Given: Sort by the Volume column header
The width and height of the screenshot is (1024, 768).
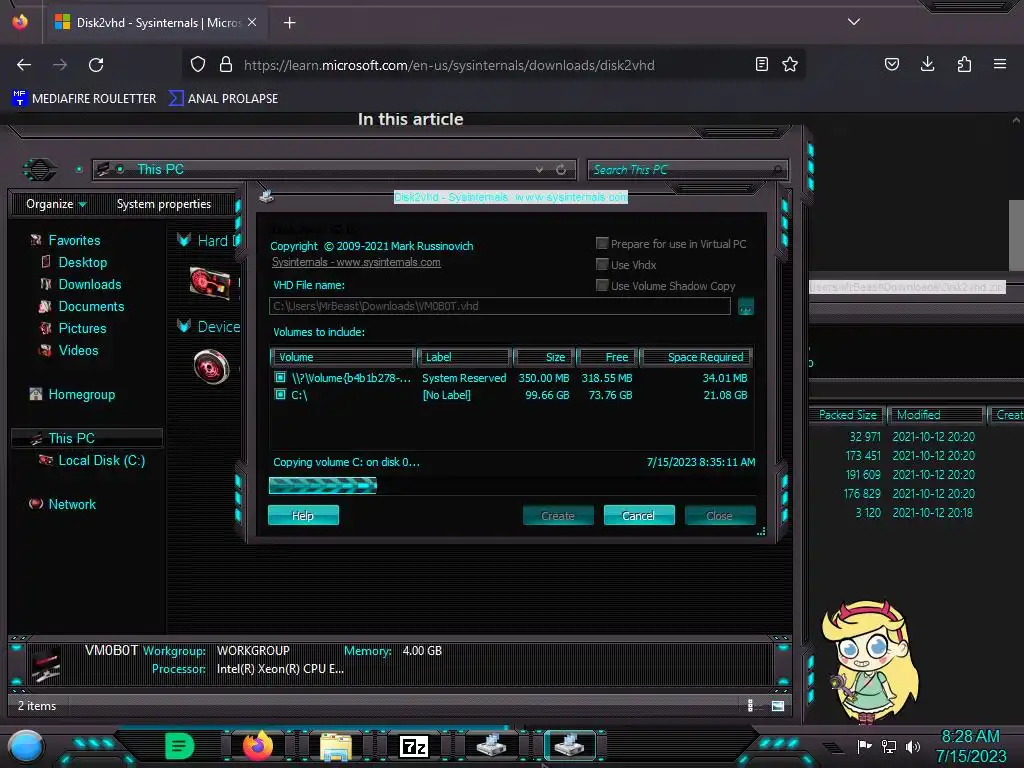Looking at the screenshot, I should [x=343, y=357].
